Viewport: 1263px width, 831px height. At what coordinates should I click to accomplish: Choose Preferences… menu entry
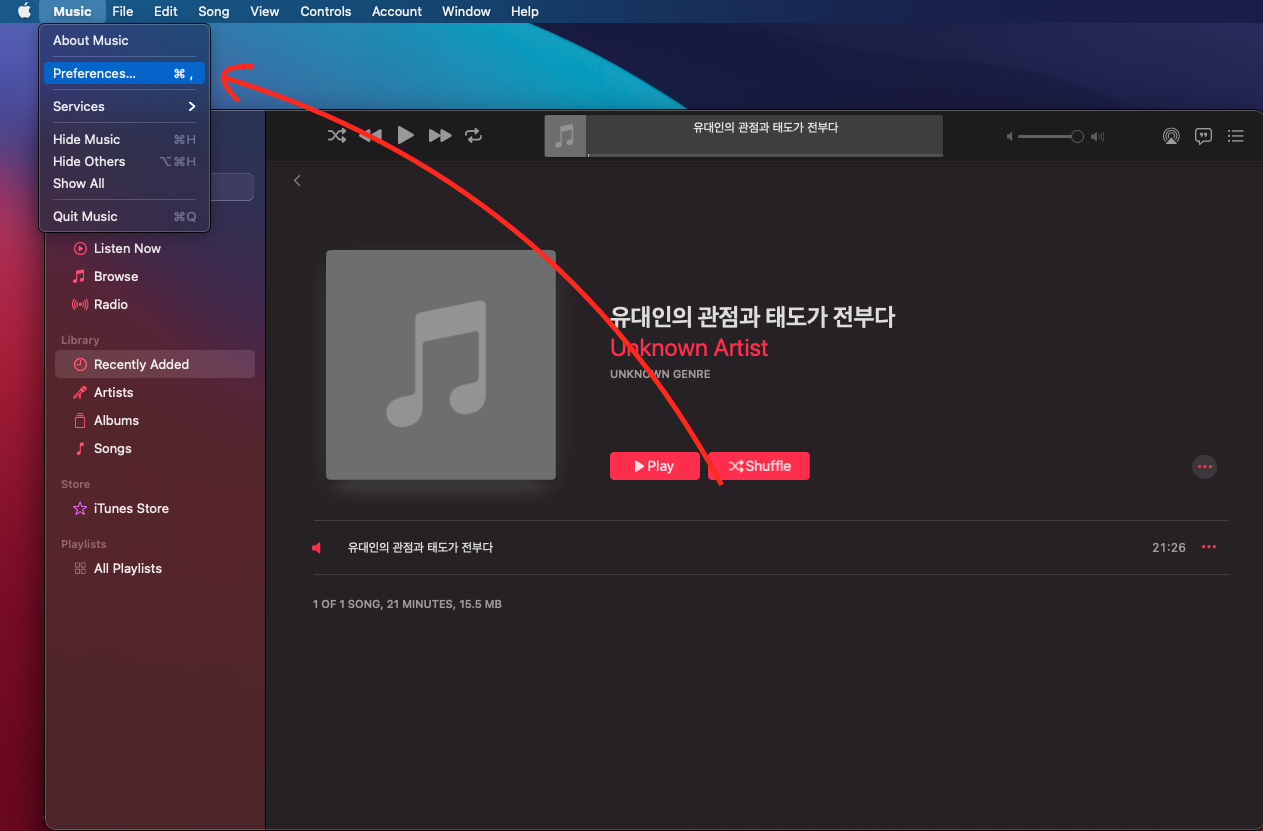tap(124, 73)
